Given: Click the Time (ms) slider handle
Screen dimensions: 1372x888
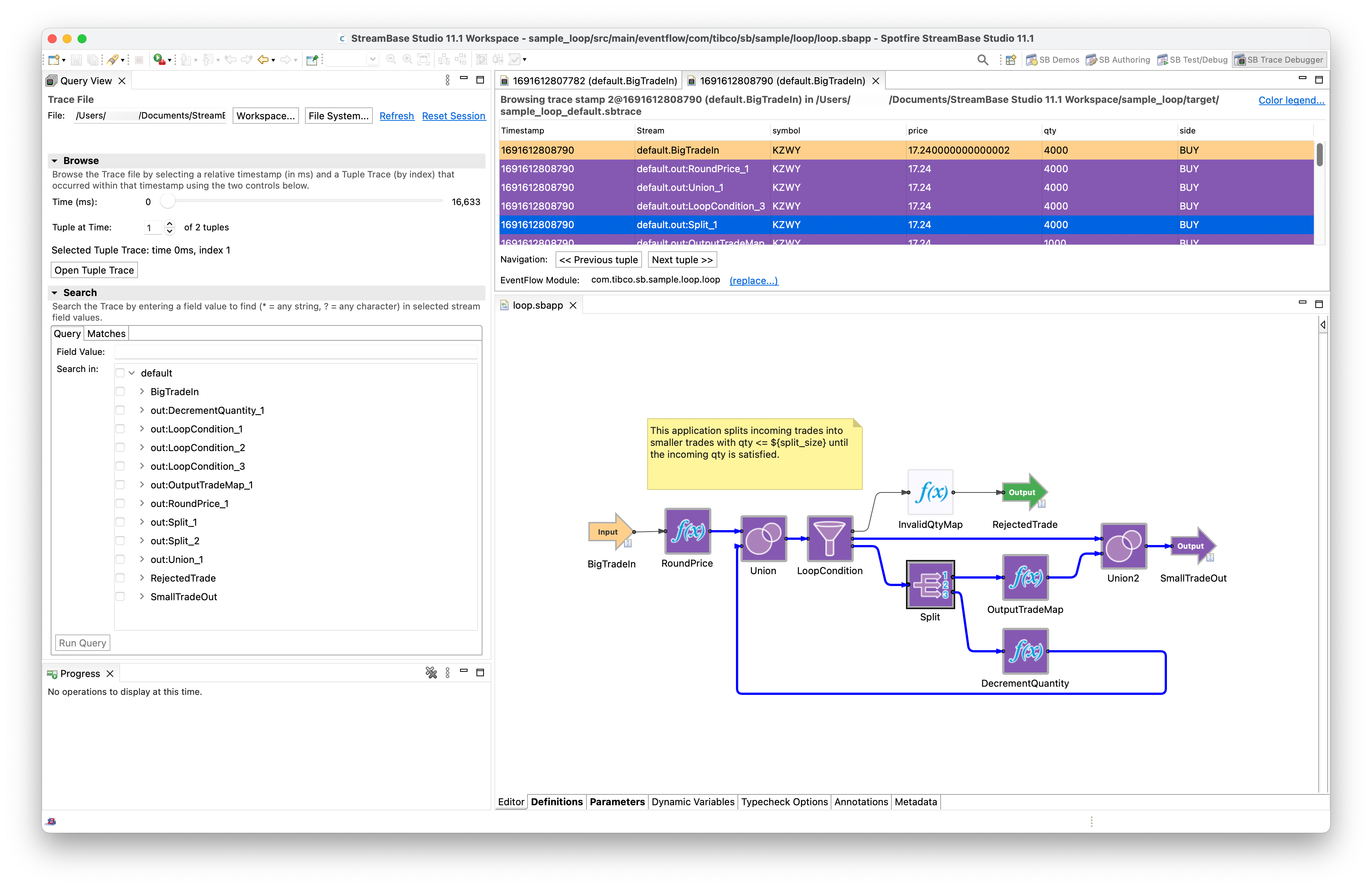Looking at the screenshot, I should (x=167, y=202).
